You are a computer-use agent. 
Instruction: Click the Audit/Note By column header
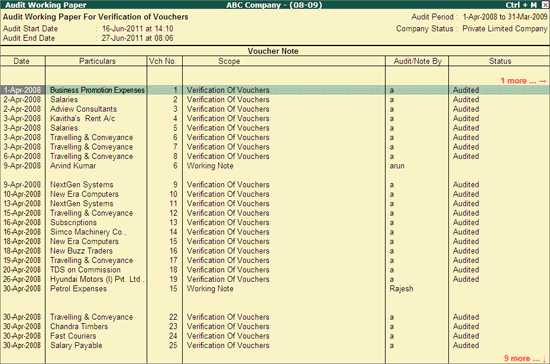(417, 61)
